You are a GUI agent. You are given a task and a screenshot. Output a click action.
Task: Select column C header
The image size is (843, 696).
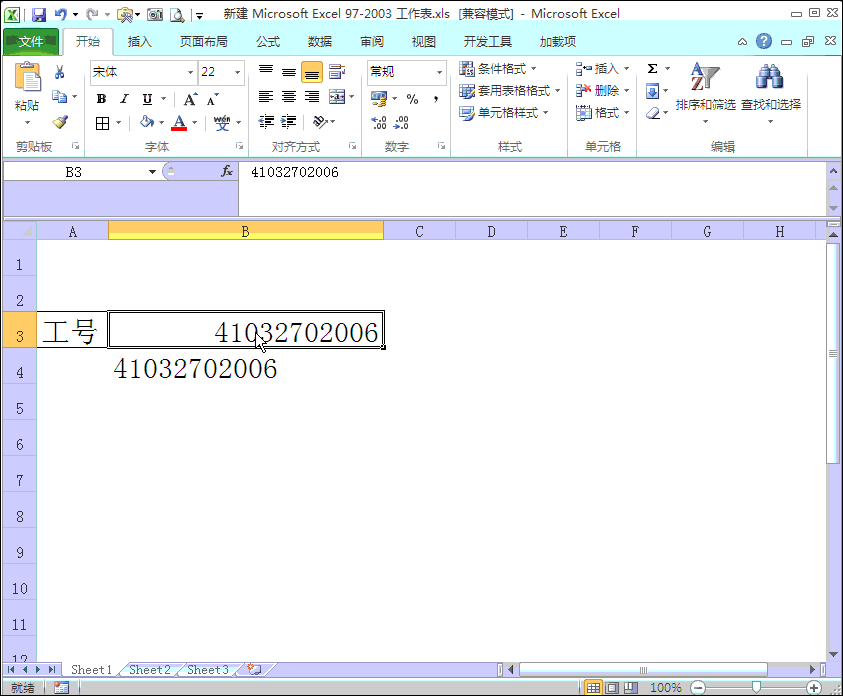(419, 231)
